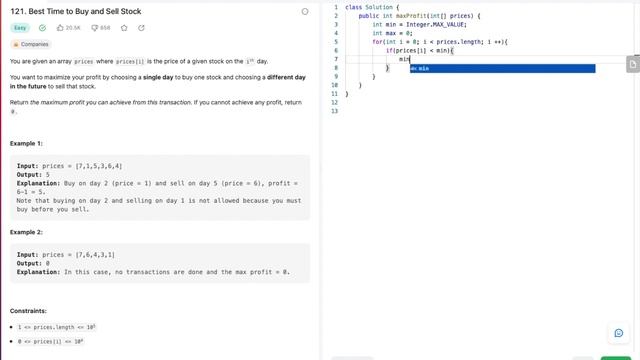
Task: Click Example 1 'Output: 5' line
Action: (33, 174)
